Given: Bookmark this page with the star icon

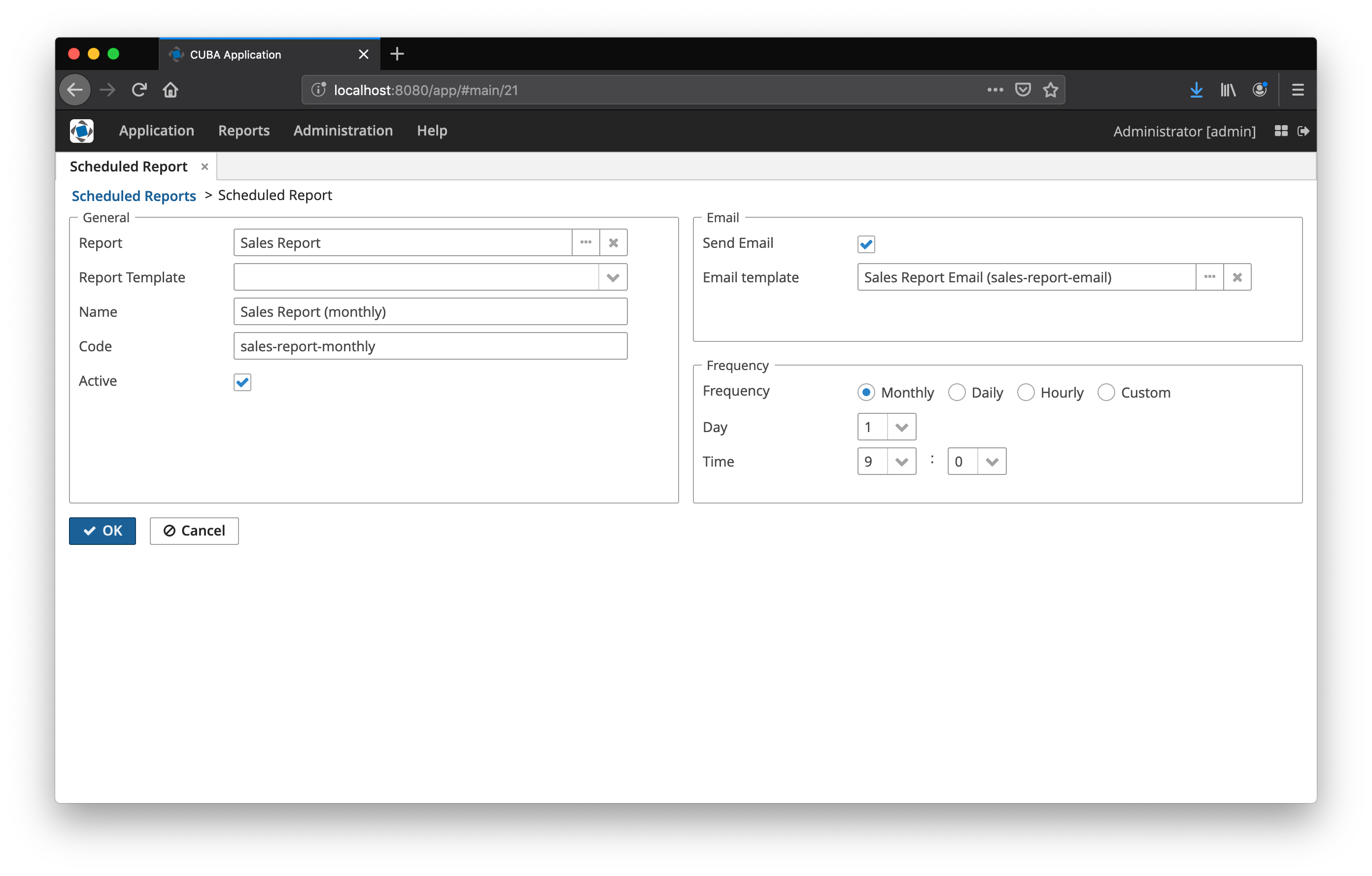Looking at the screenshot, I should pos(1050,90).
